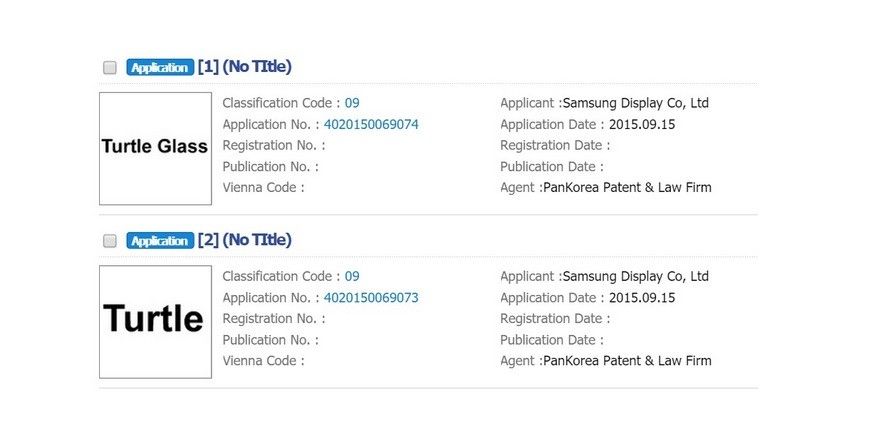
Task: Click the Publication Date label in result [2]
Action: [550, 339]
